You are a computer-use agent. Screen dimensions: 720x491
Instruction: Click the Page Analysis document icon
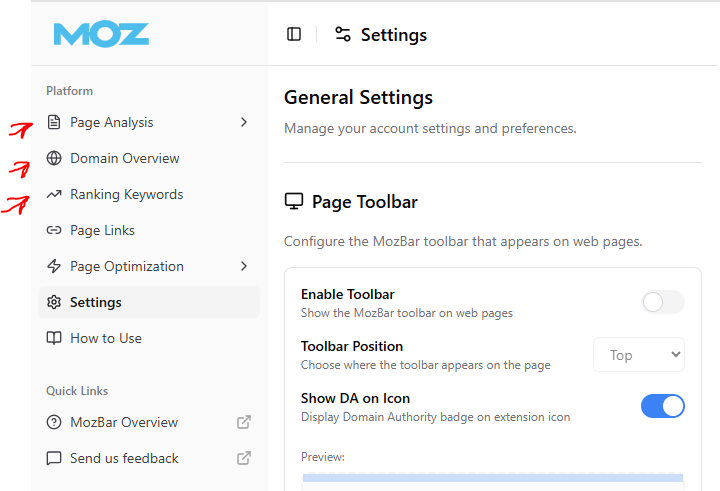[x=54, y=122]
